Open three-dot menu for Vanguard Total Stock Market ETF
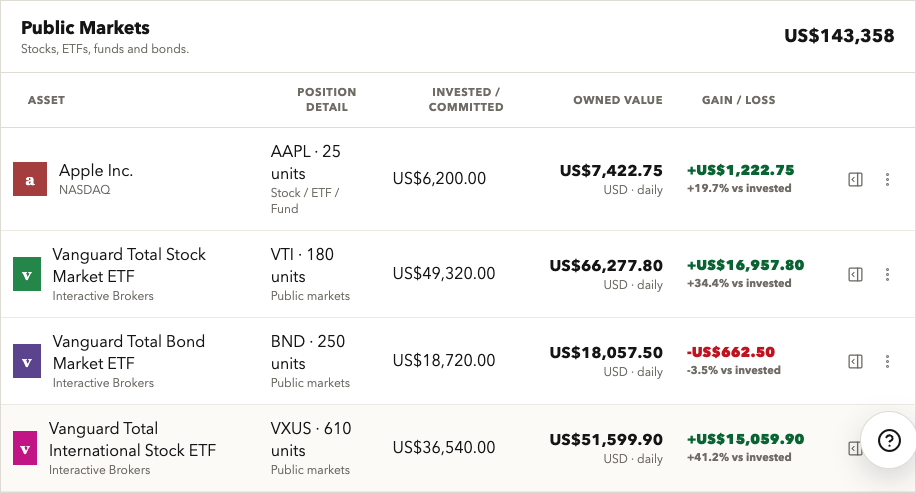916x493 pixels. pyautogui.click(x=887, y=274)
